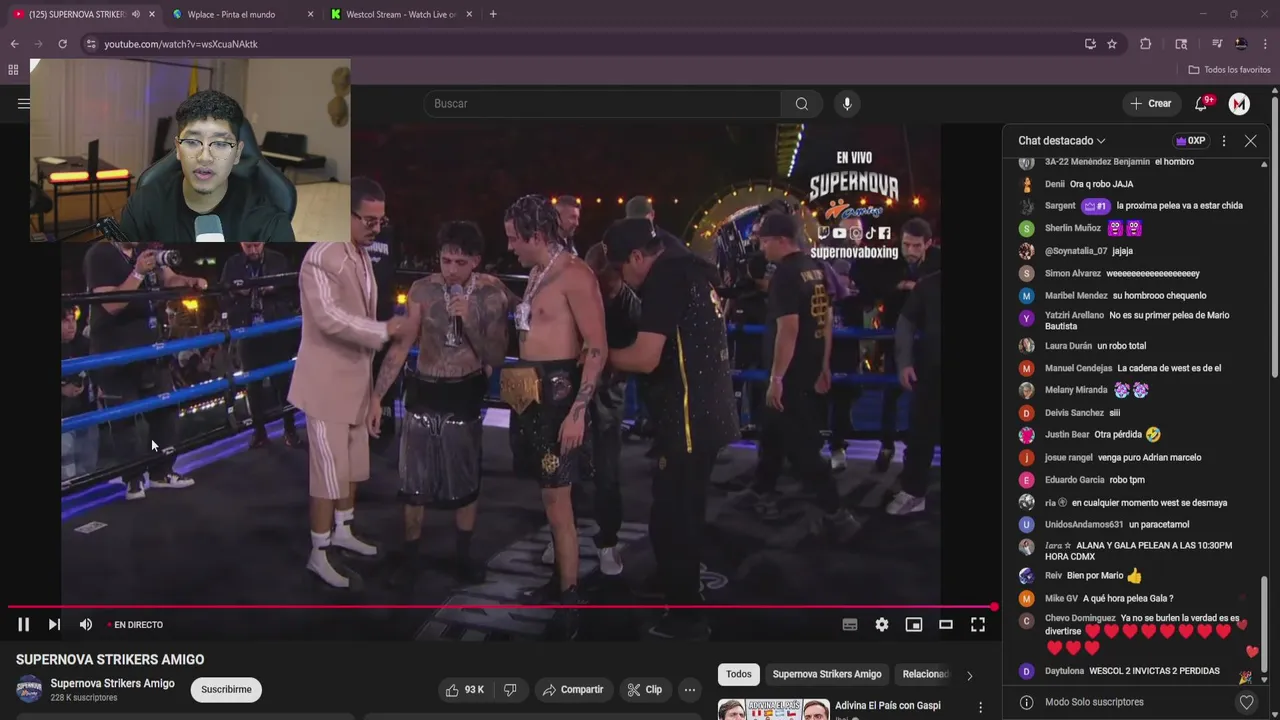Open more video actions menu
Image resolution: width=1280 pixels, height=720 pixels.
coord(690,690)
